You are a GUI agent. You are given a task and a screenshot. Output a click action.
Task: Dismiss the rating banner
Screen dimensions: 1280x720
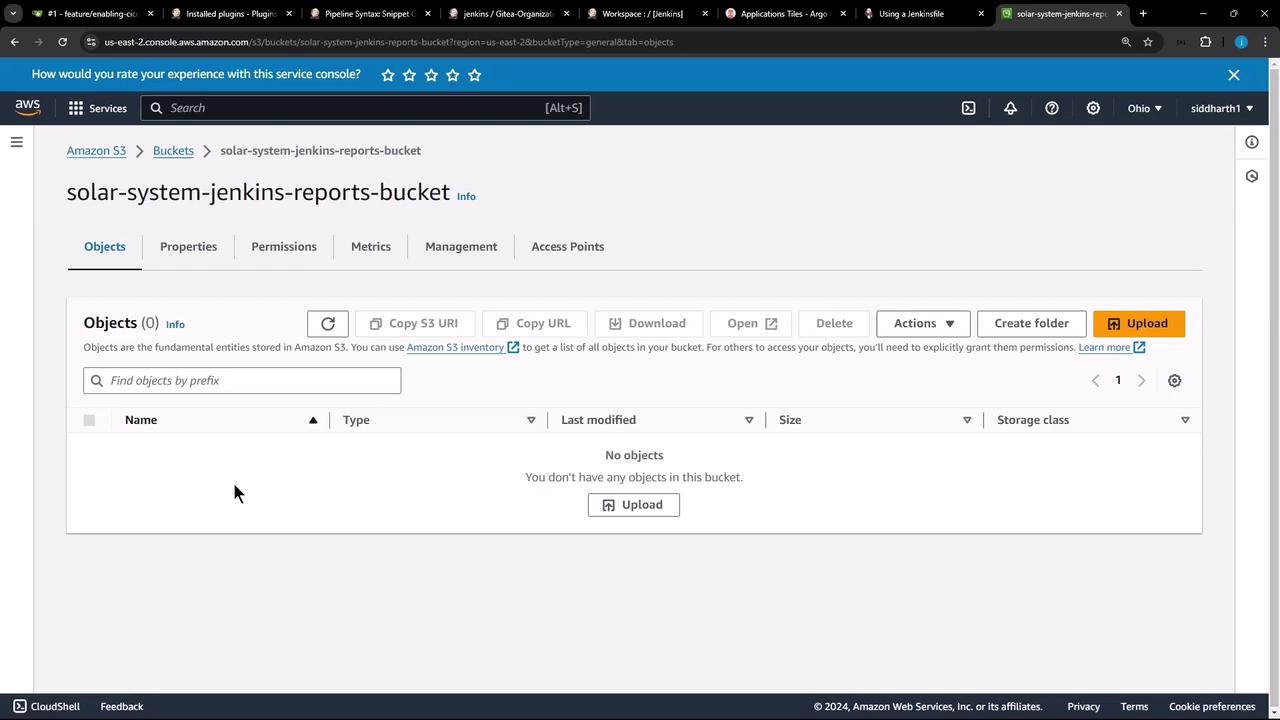(1234, 75)
